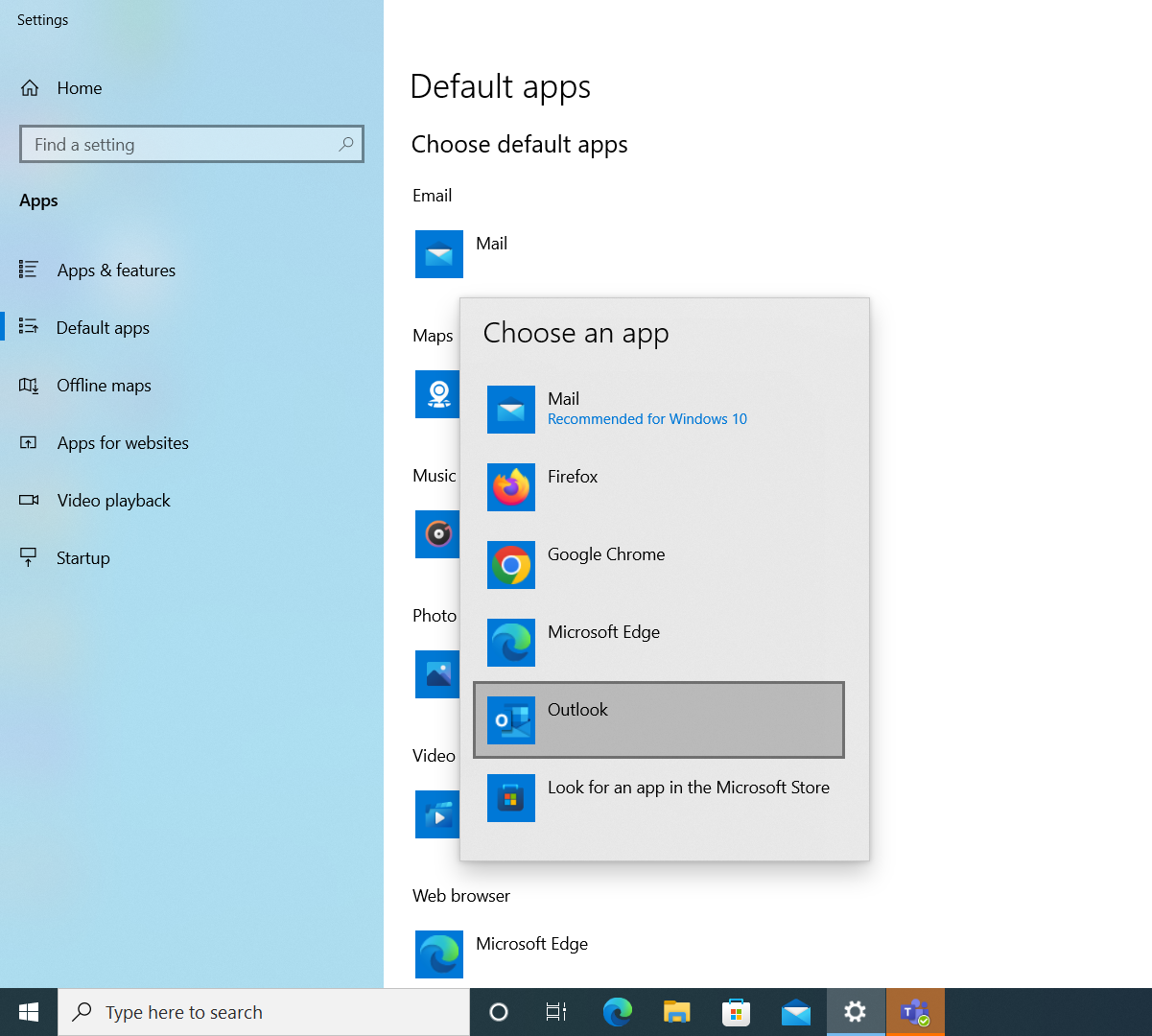Click the Home icon in Settings sidebar
This screenshot has width=1152, height=1036.
30,88
